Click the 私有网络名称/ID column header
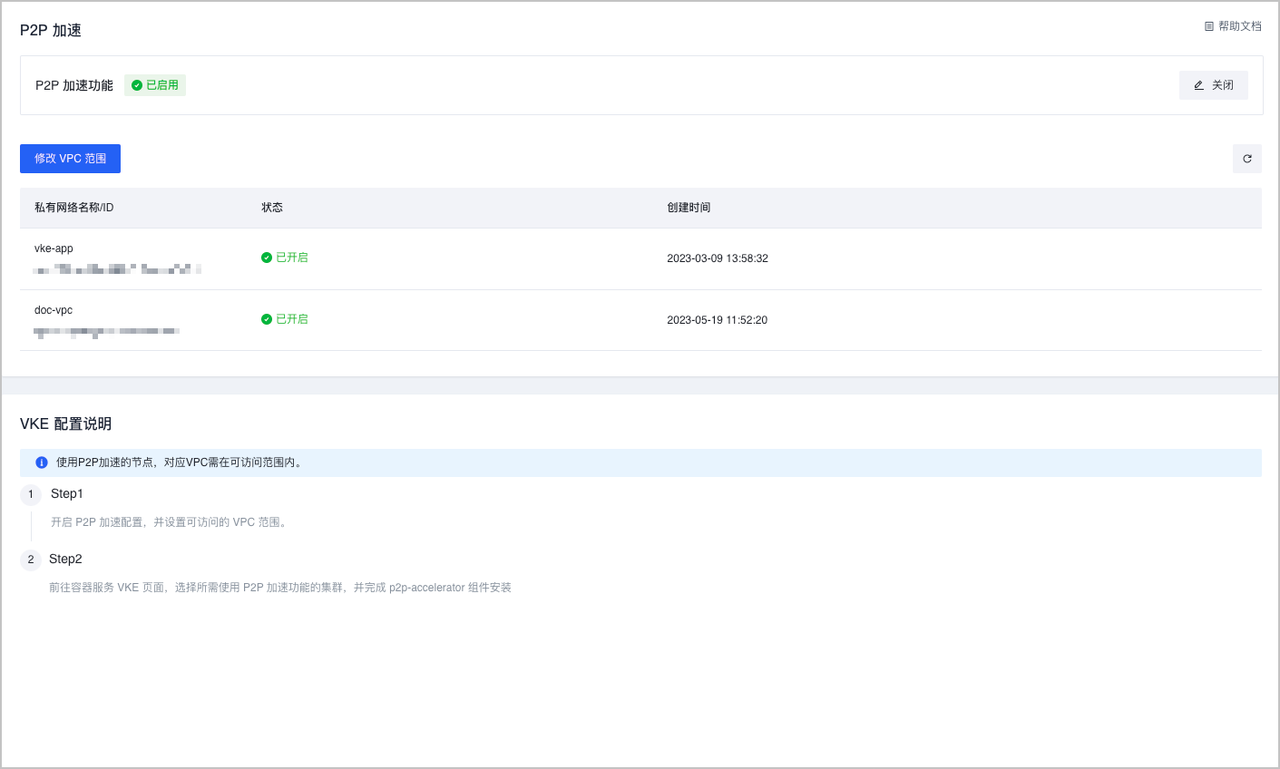1280x769 pixels. [74, 207]
